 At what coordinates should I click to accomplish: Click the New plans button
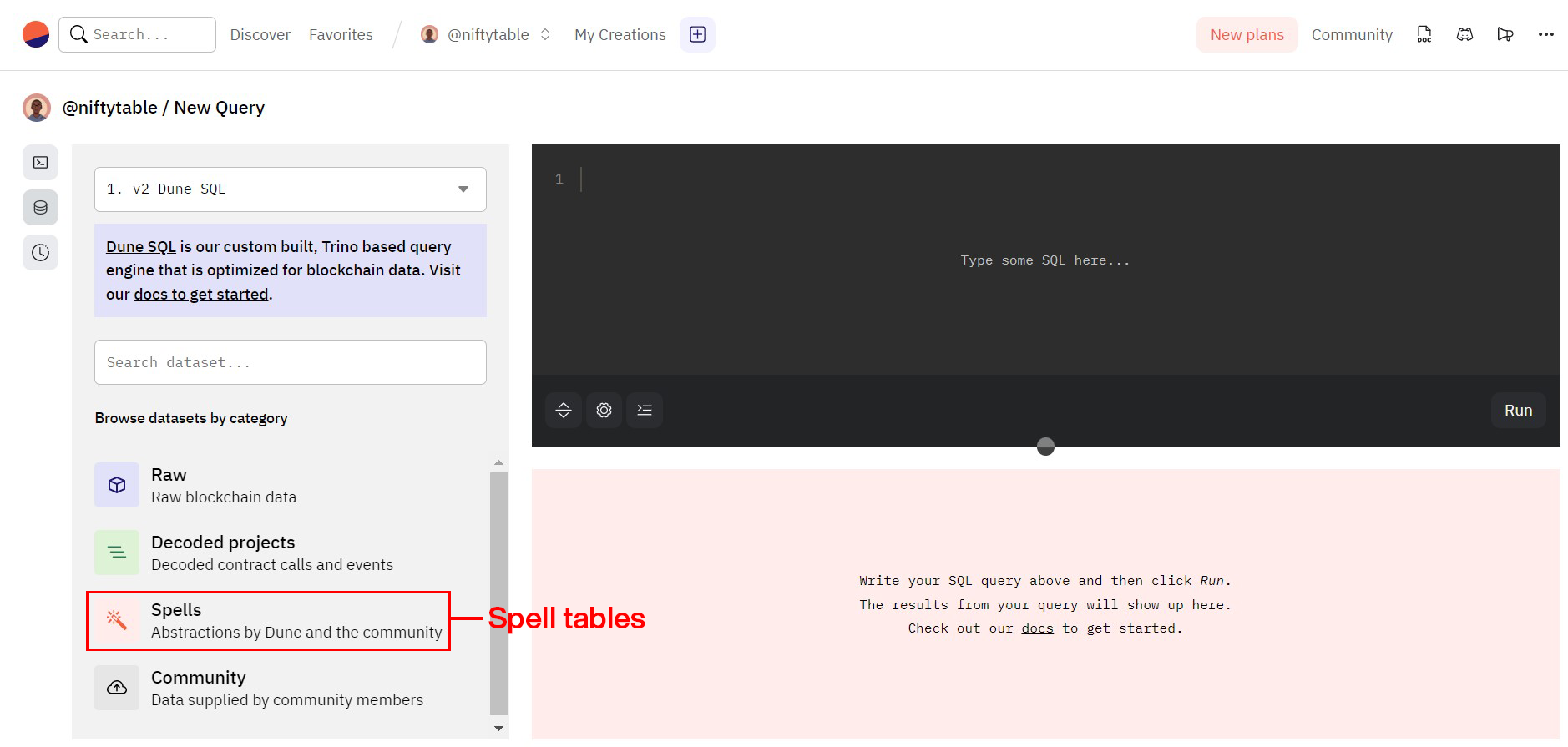tap(1247, 34)
